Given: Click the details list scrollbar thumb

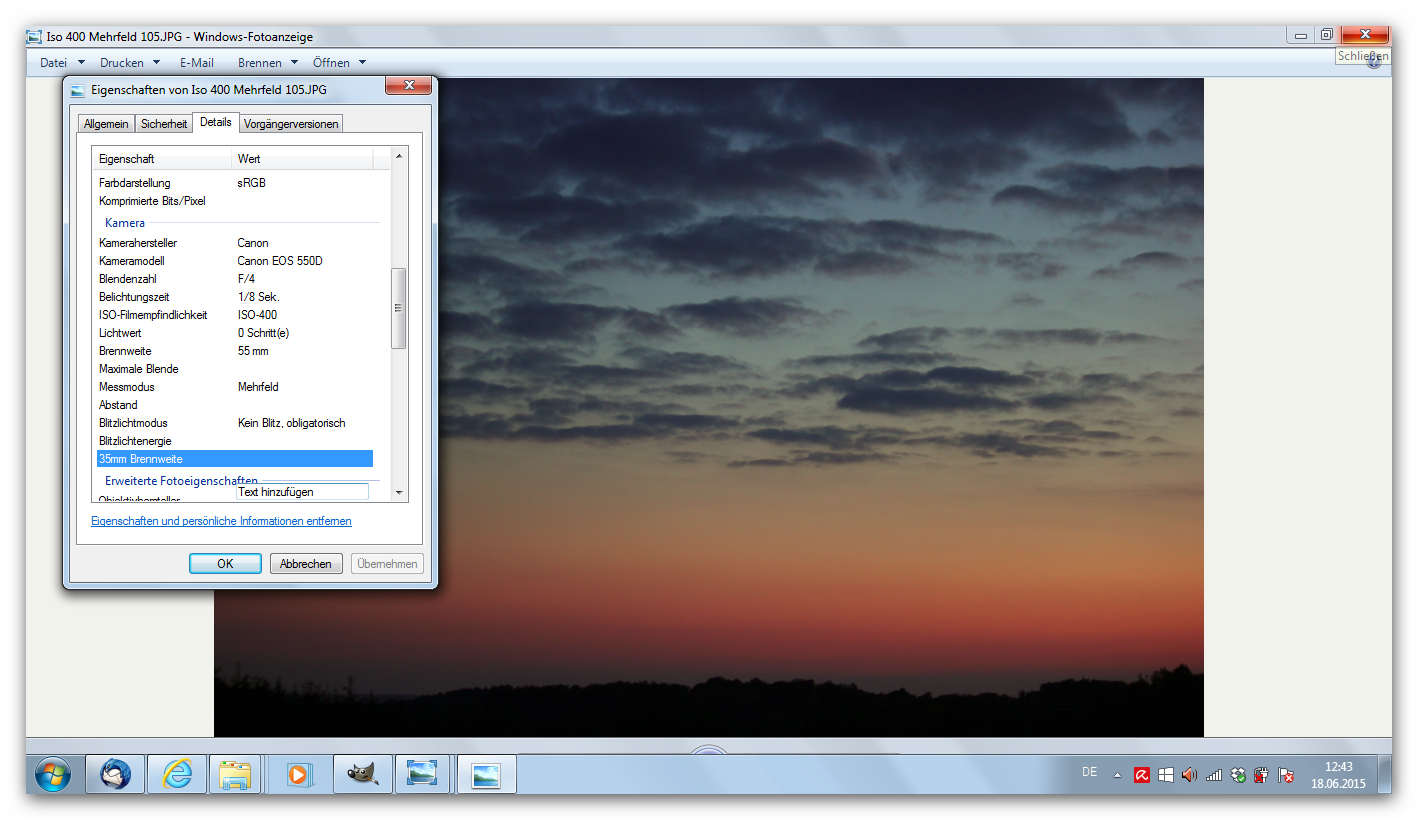Looking at the screenshot, I should coord(399,308).
